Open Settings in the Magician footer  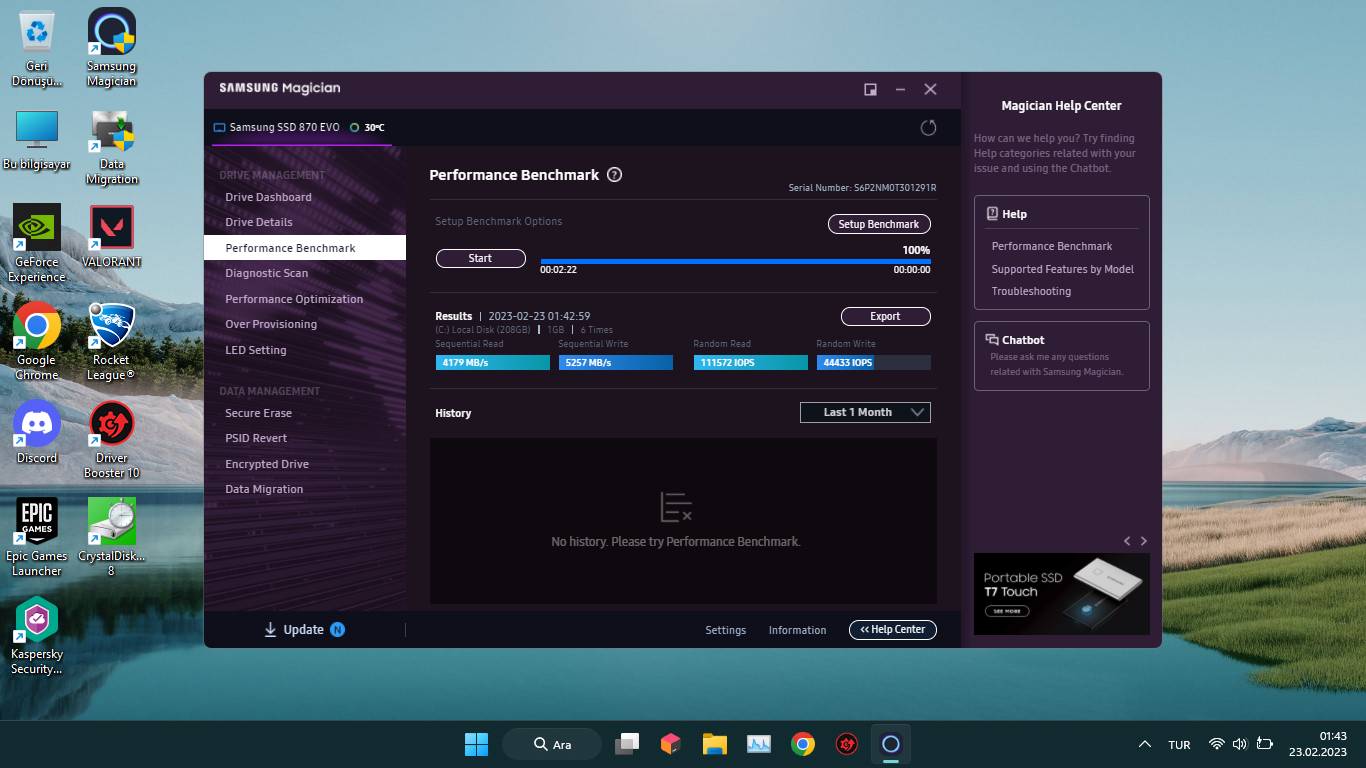click(x=726, y=630)
